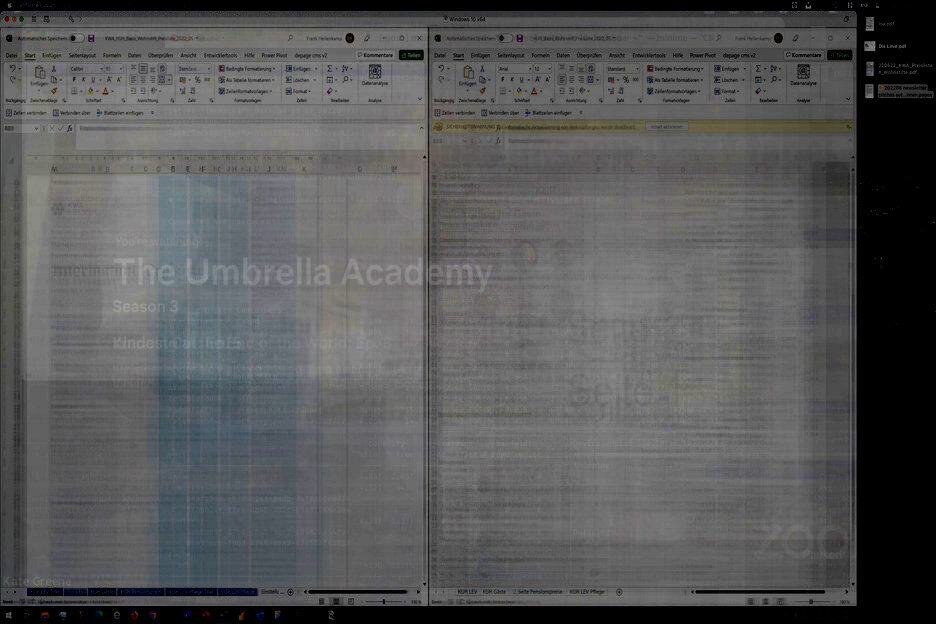
Task: Click Zellen verbinden in left Excel quick toolbar
Action: tap(26, 113)
